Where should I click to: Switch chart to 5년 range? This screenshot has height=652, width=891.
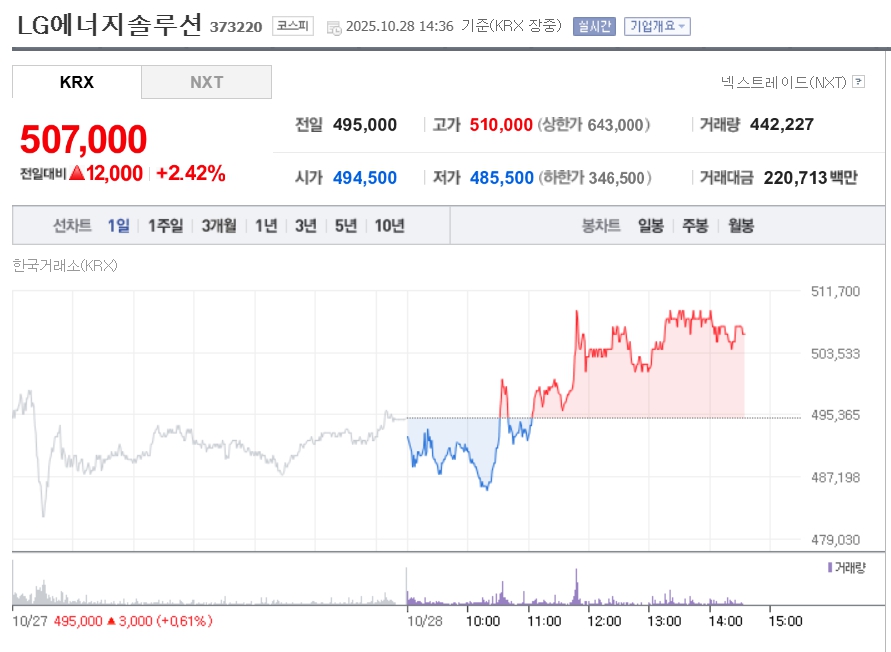(x=345, y=226)
